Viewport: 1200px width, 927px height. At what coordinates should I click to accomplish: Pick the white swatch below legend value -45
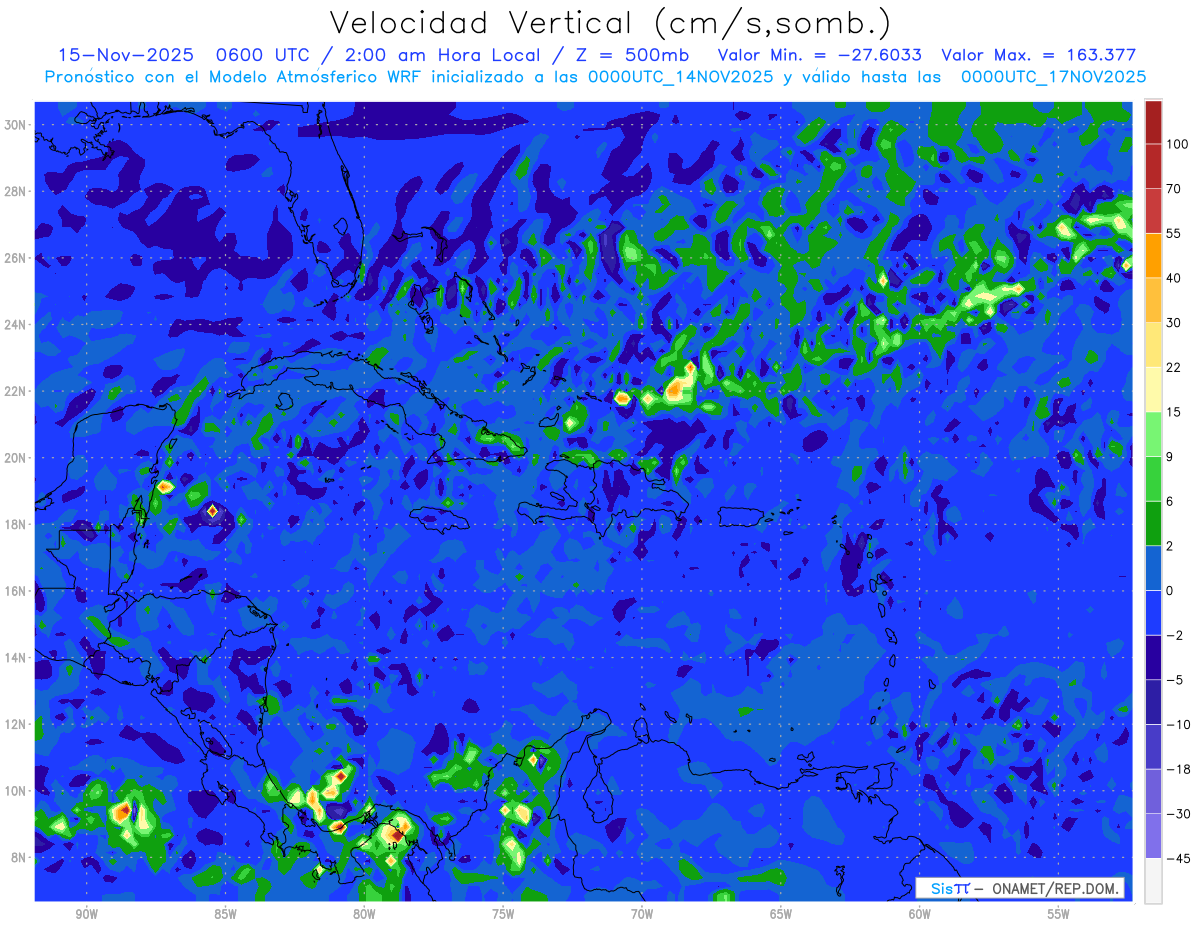(1153, 880)
